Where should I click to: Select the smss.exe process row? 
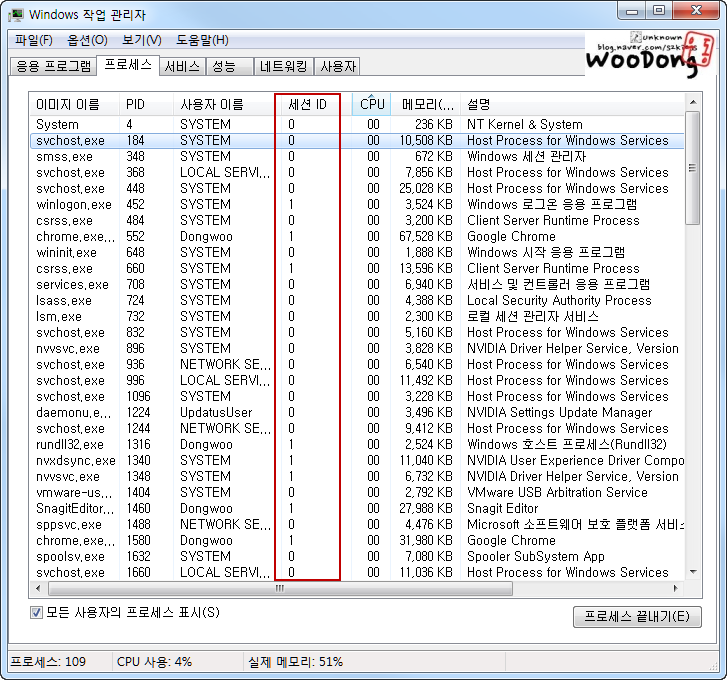point(357,156)
